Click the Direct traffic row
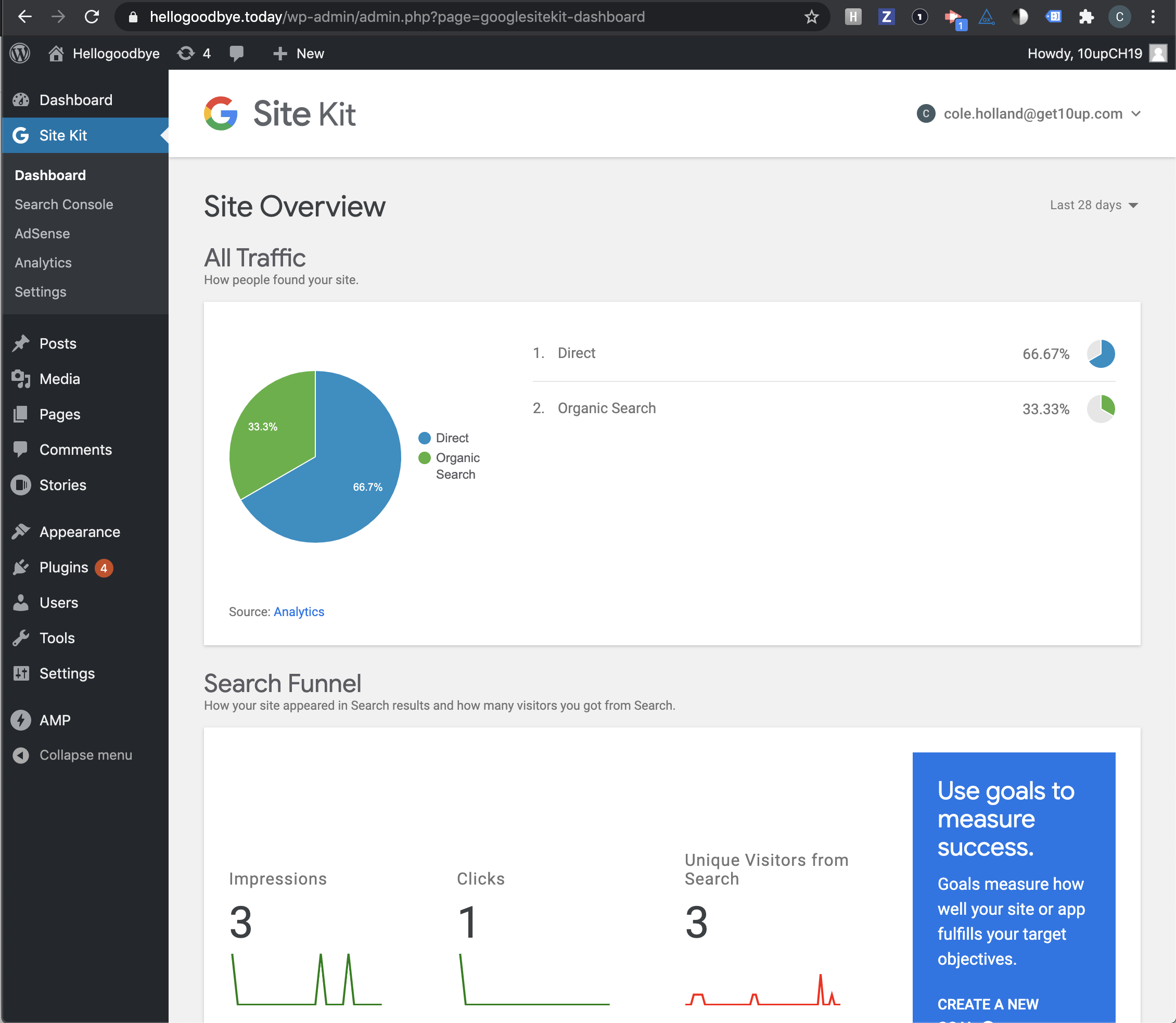 click(x=824, y=353)
